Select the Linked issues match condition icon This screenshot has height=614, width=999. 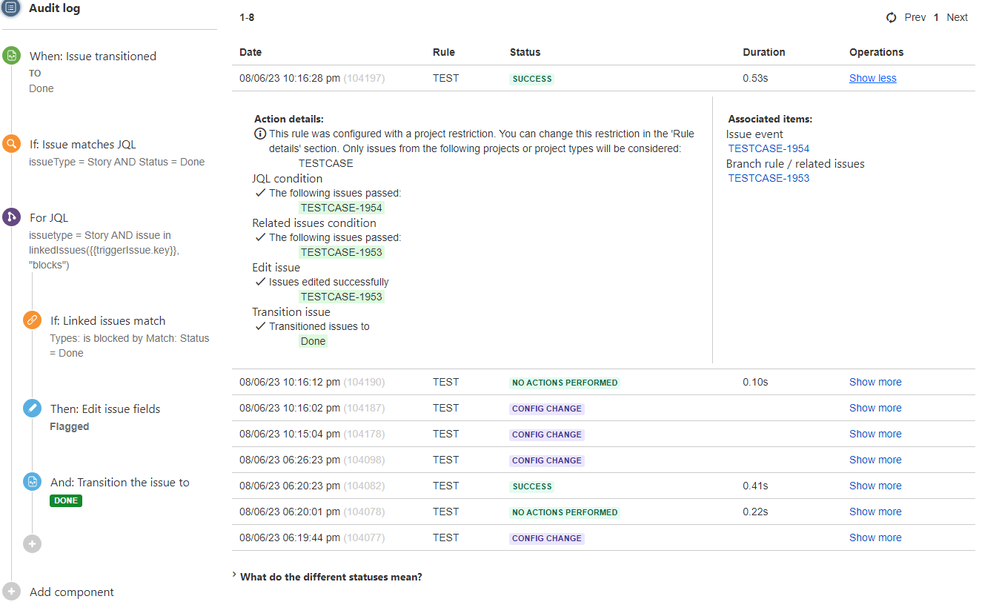[x=32, y=320]
